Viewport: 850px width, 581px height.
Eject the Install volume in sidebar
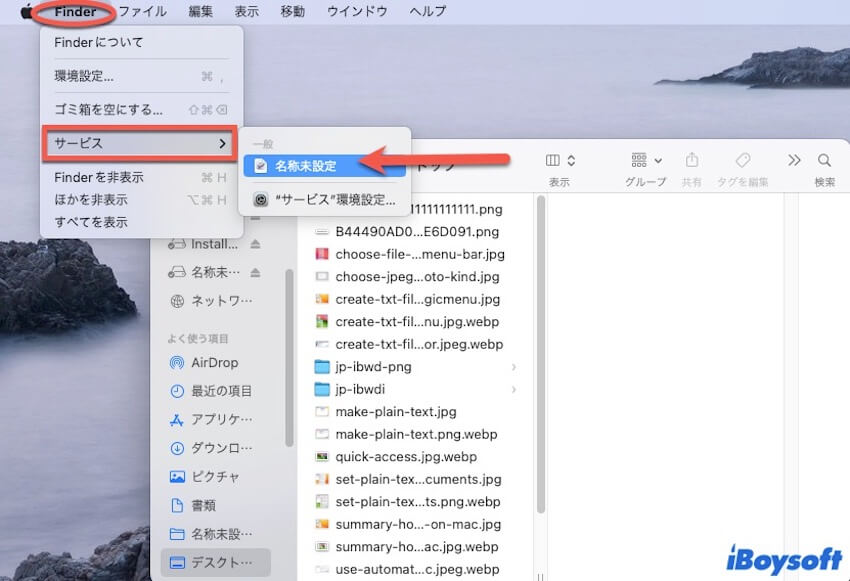pyautogui.click(x=255, y=244)
